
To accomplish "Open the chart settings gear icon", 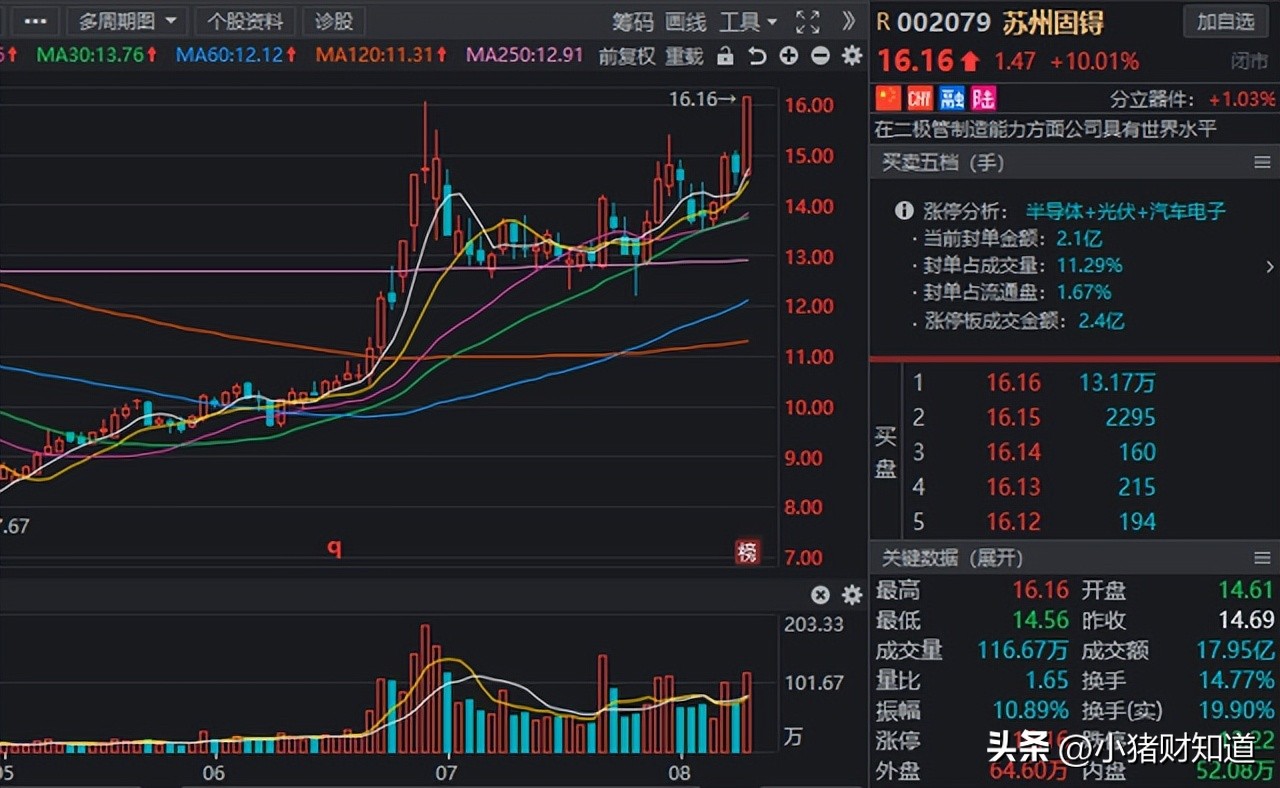I will (x=851, y=57).
